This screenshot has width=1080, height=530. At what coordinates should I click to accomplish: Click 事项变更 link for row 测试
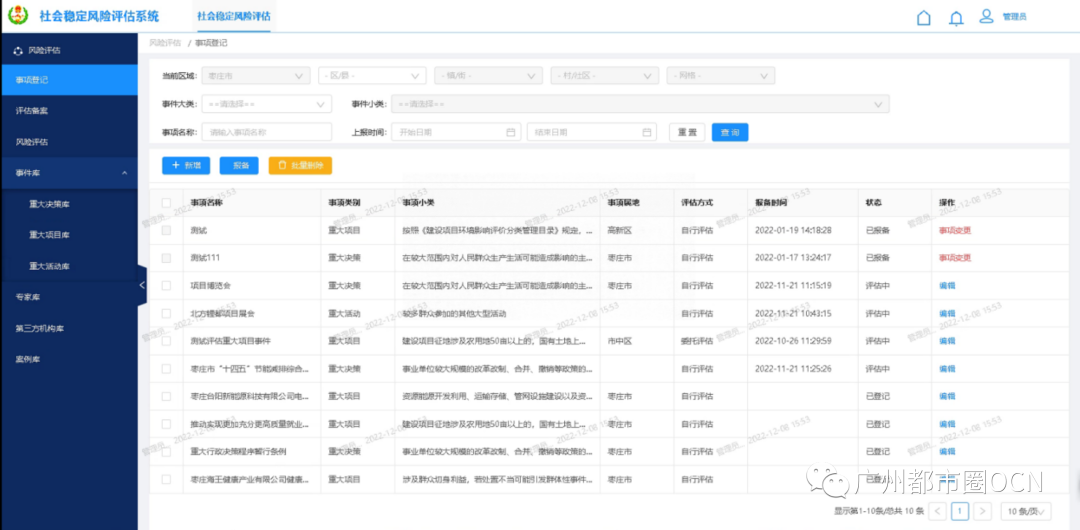[955, 230]
